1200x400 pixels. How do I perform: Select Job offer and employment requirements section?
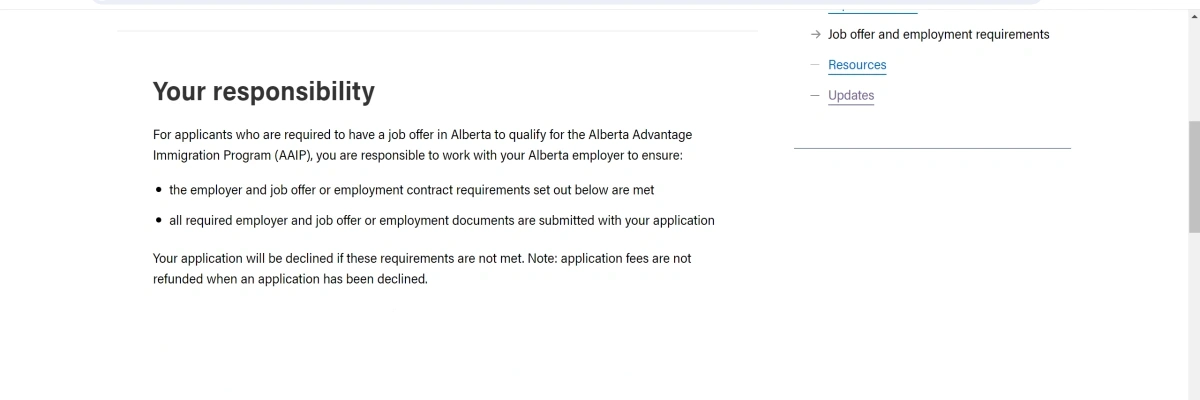[939, 34]
